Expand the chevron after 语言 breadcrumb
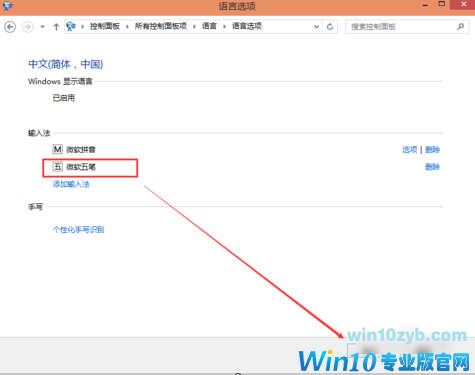Screen dimensions: 475x375 (224, 27)
